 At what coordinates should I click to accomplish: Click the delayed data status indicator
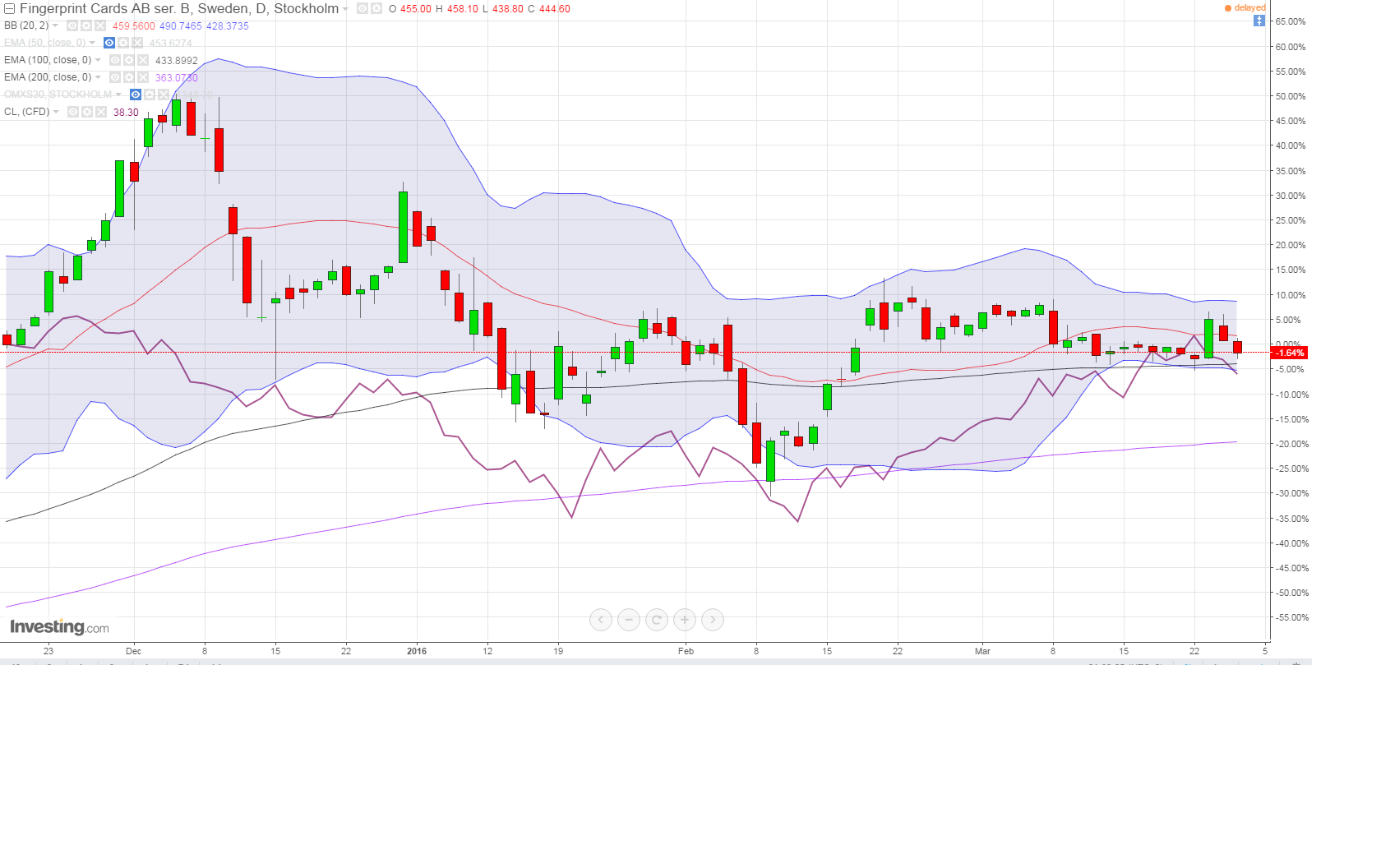1245,8
